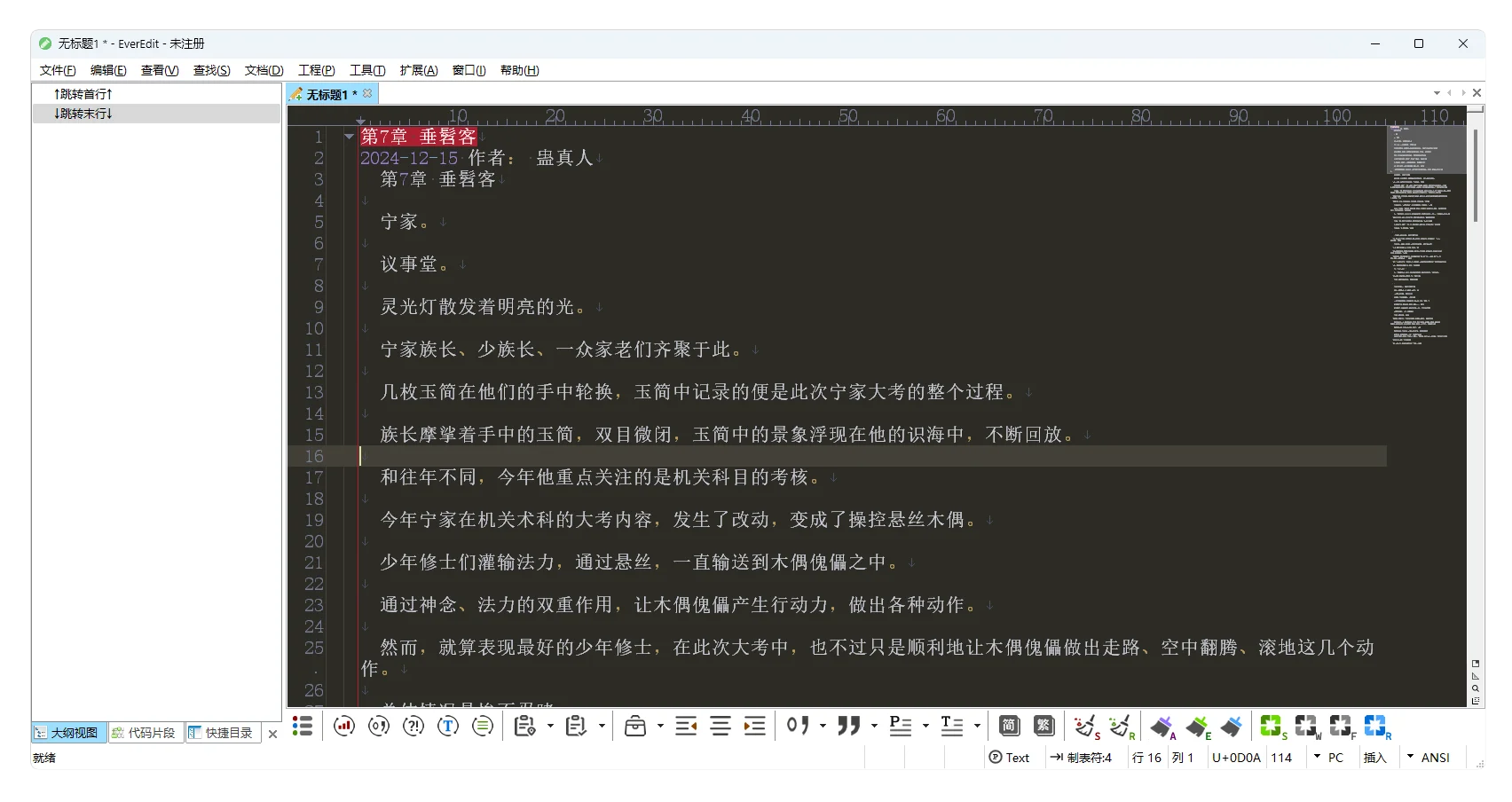Viewport: 1512px width, 802px height.
Task: Collapse the fold marker at line 1
Action: point(349,137)
